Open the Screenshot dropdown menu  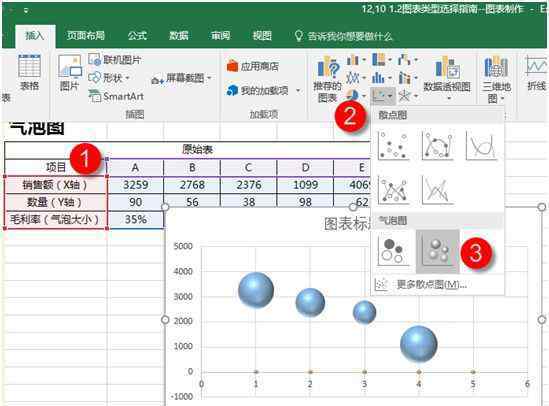click(182, 79)
